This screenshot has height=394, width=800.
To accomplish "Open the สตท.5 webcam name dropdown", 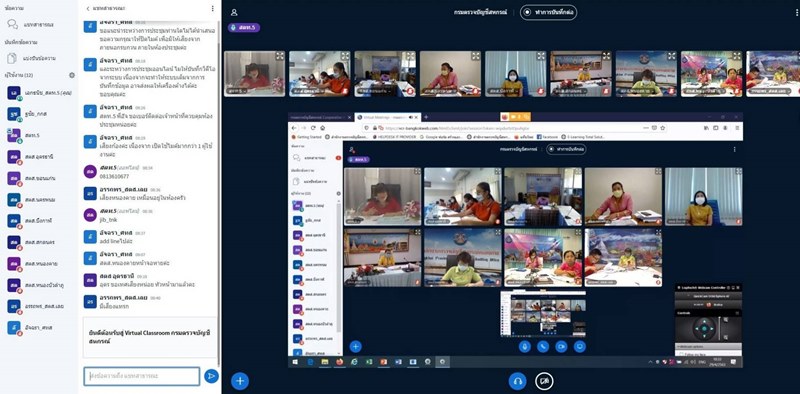I will [x=236, y=91].
